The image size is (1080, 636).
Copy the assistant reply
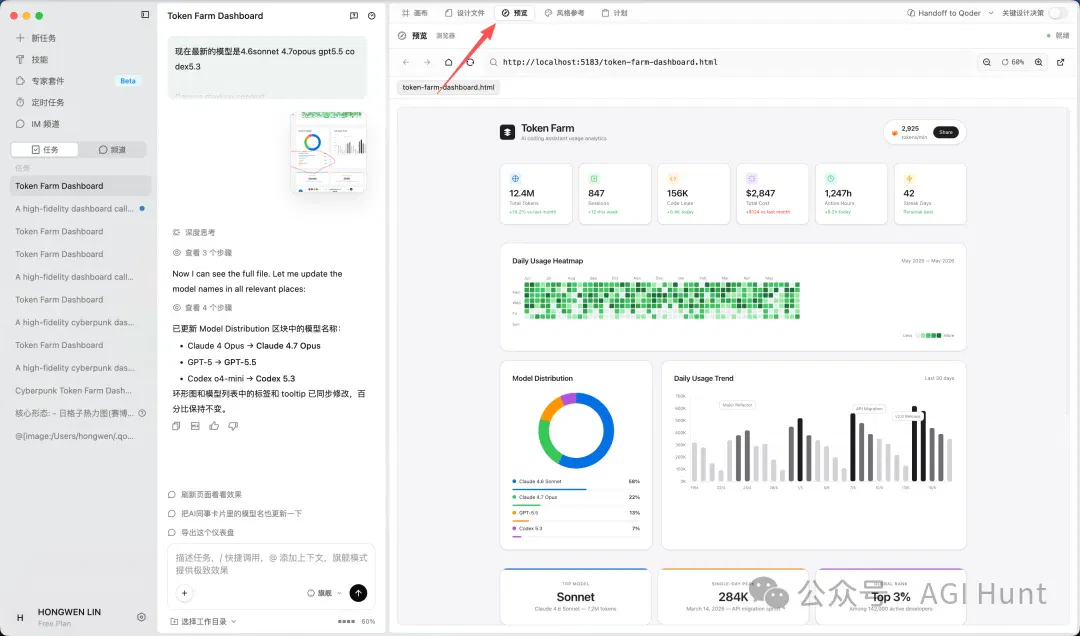tap(176, 427)
